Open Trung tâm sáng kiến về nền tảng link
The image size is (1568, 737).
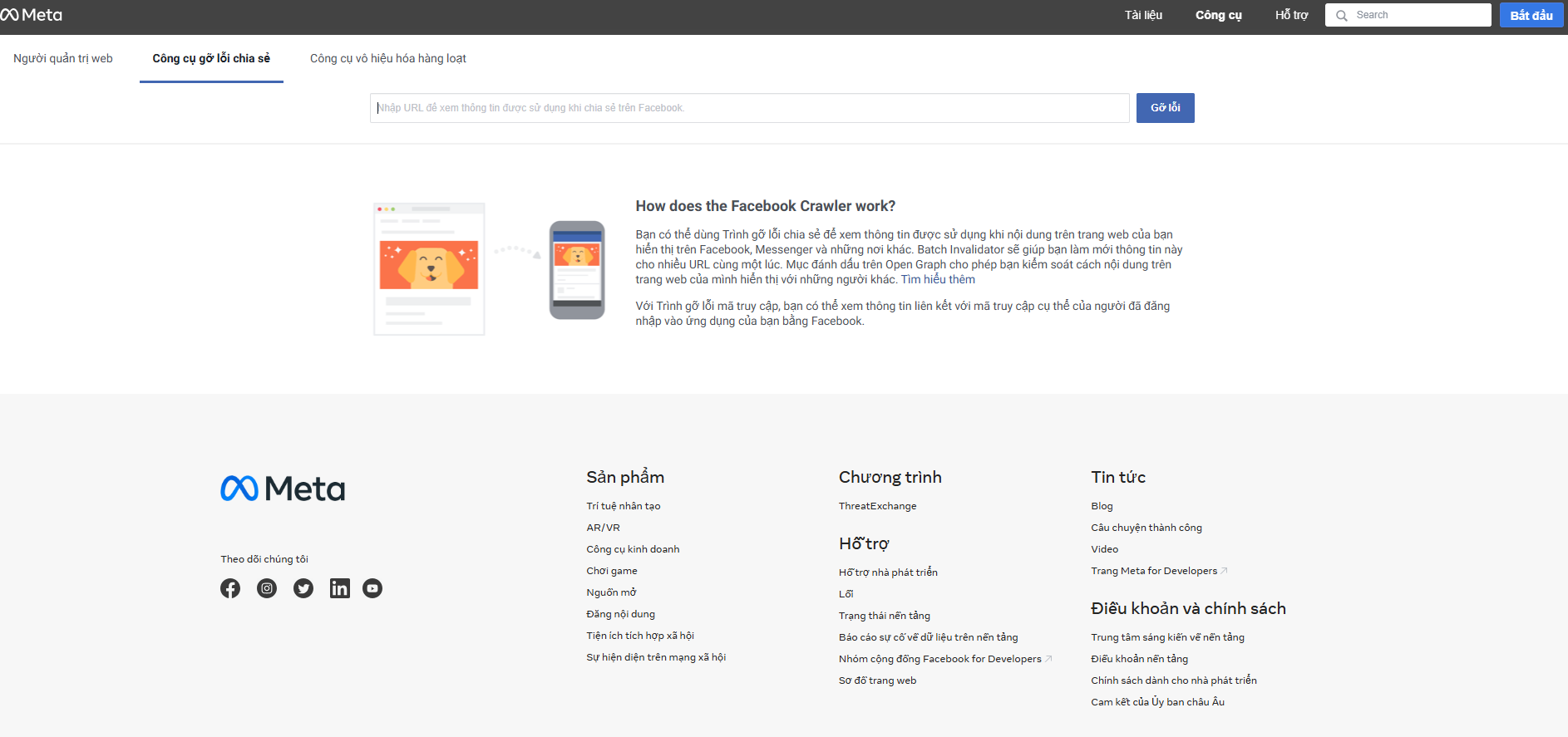point(1167,637)
